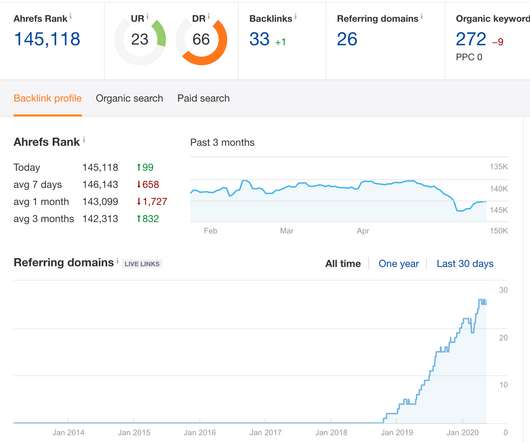Switch to the Organic search tab
Viewport: 530px width, 442px height.
tap(129, 98)
